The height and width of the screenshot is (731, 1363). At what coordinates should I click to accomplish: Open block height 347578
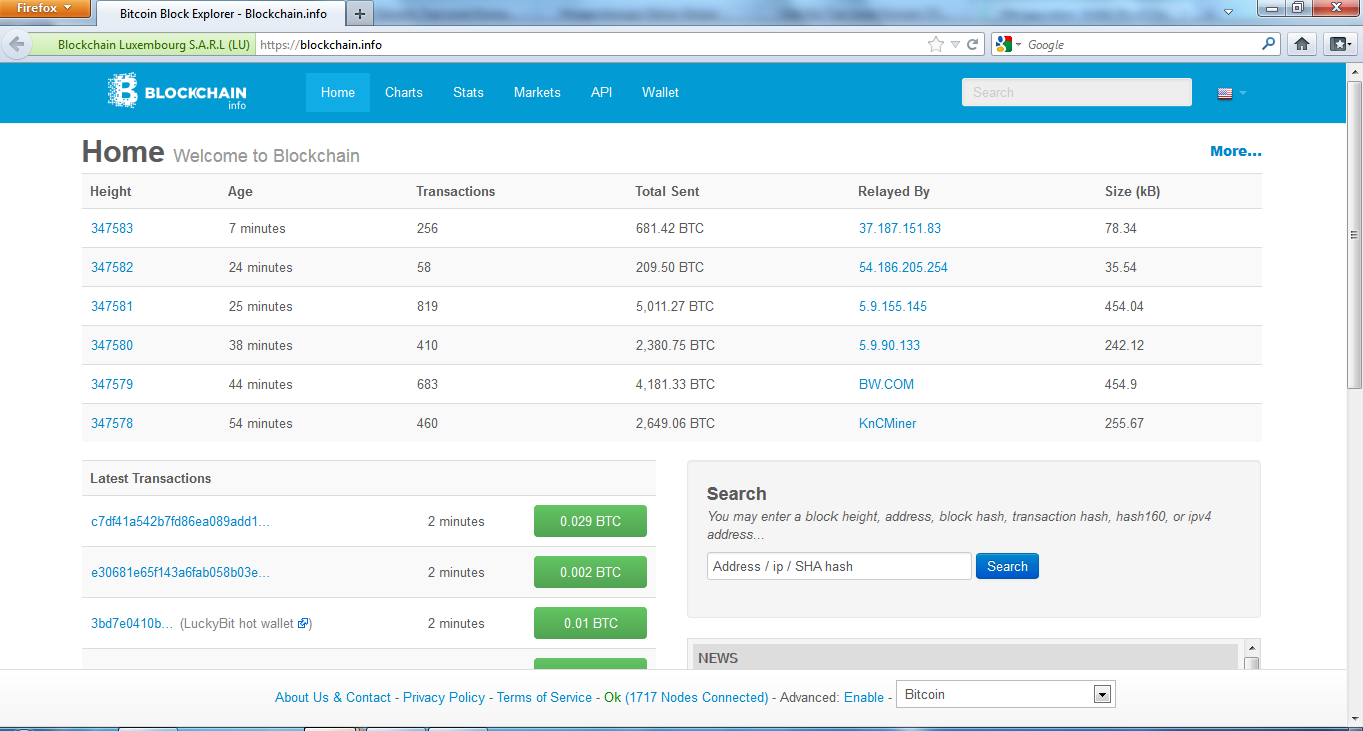click(112, 423)
